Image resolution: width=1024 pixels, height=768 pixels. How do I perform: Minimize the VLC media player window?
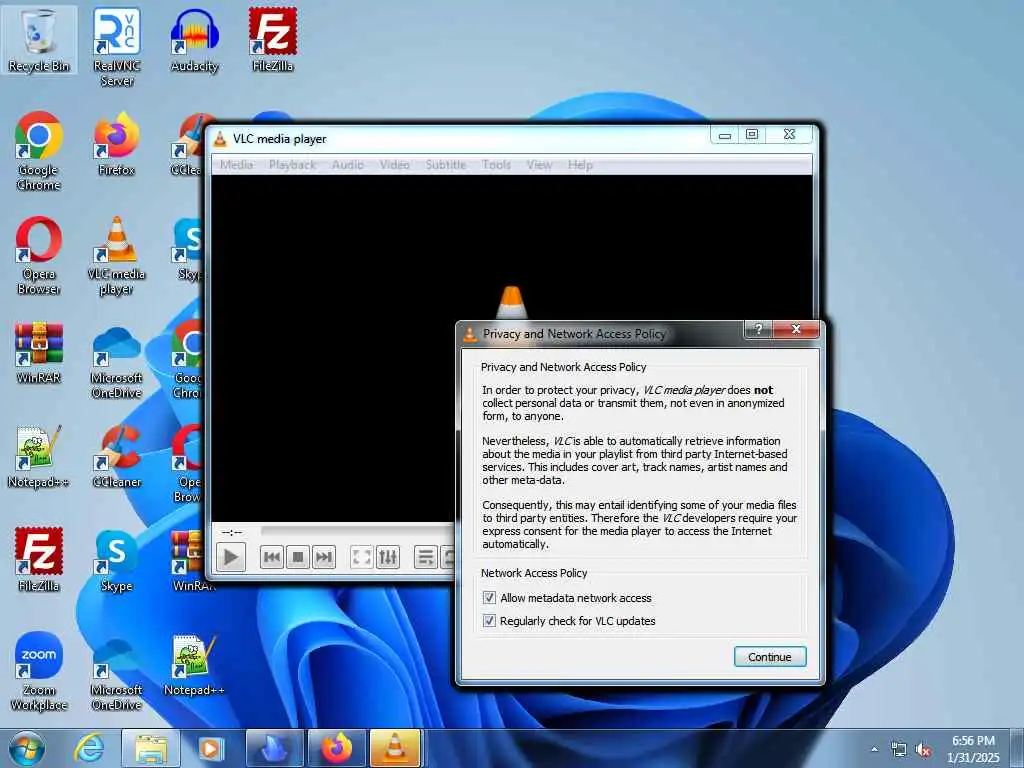724,135
